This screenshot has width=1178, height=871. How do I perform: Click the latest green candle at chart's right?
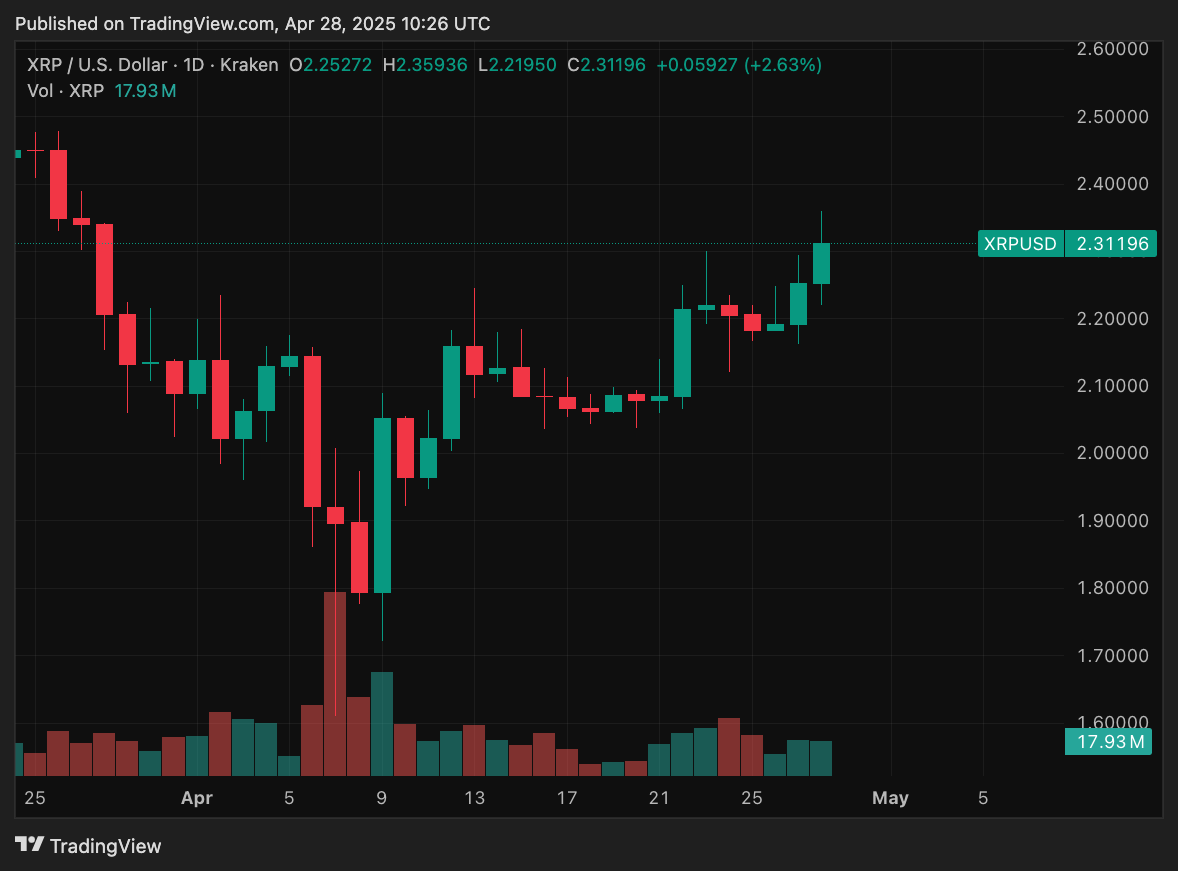[x=821, y=263]
